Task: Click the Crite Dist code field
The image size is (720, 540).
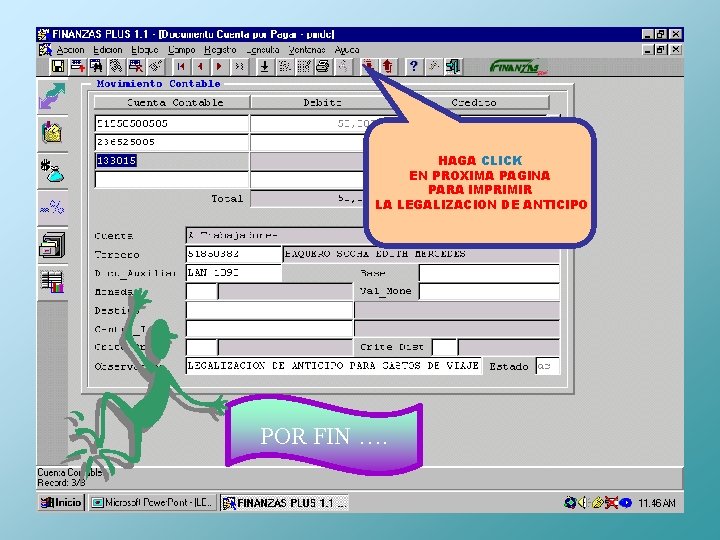Action: [444, 347]
